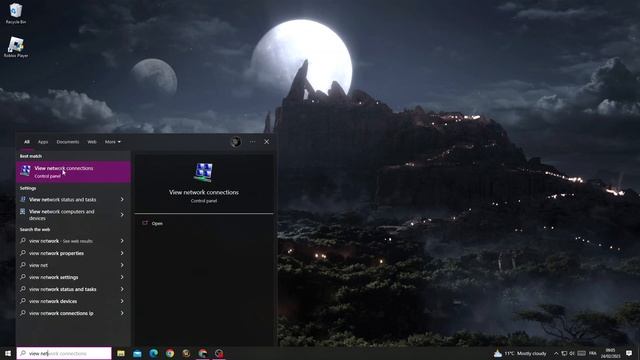Open the taskbar app right of the first Chrome icon
Image resolution: width=640 pixels, height=360 pixels.
click(186, 353)
